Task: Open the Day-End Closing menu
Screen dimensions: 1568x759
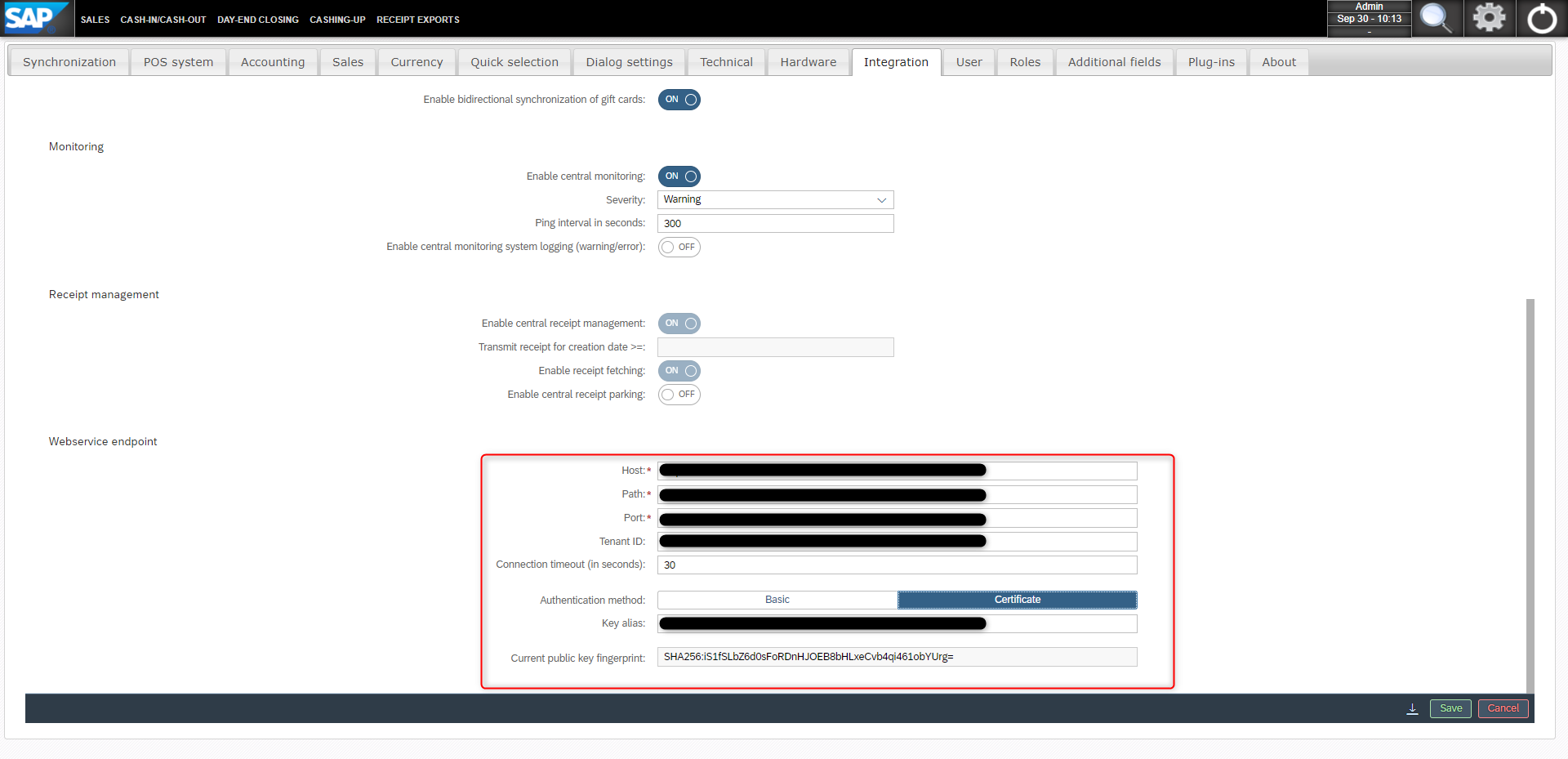Action: tap(257, 20)
